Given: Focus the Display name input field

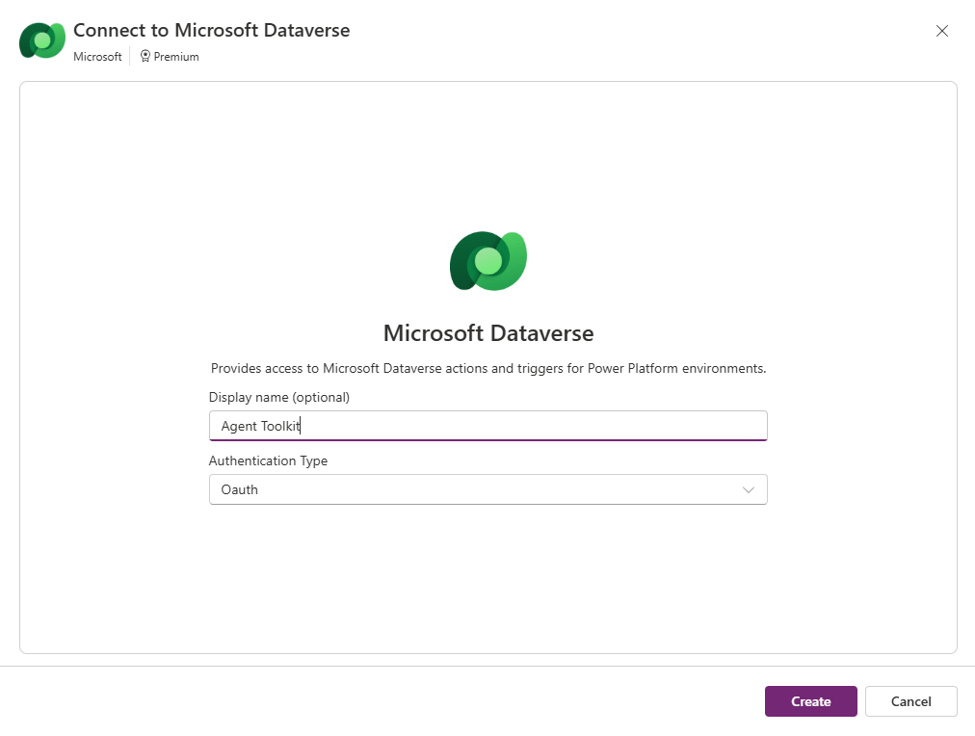Looking at the screenshot, I should [x=488, y=426].
